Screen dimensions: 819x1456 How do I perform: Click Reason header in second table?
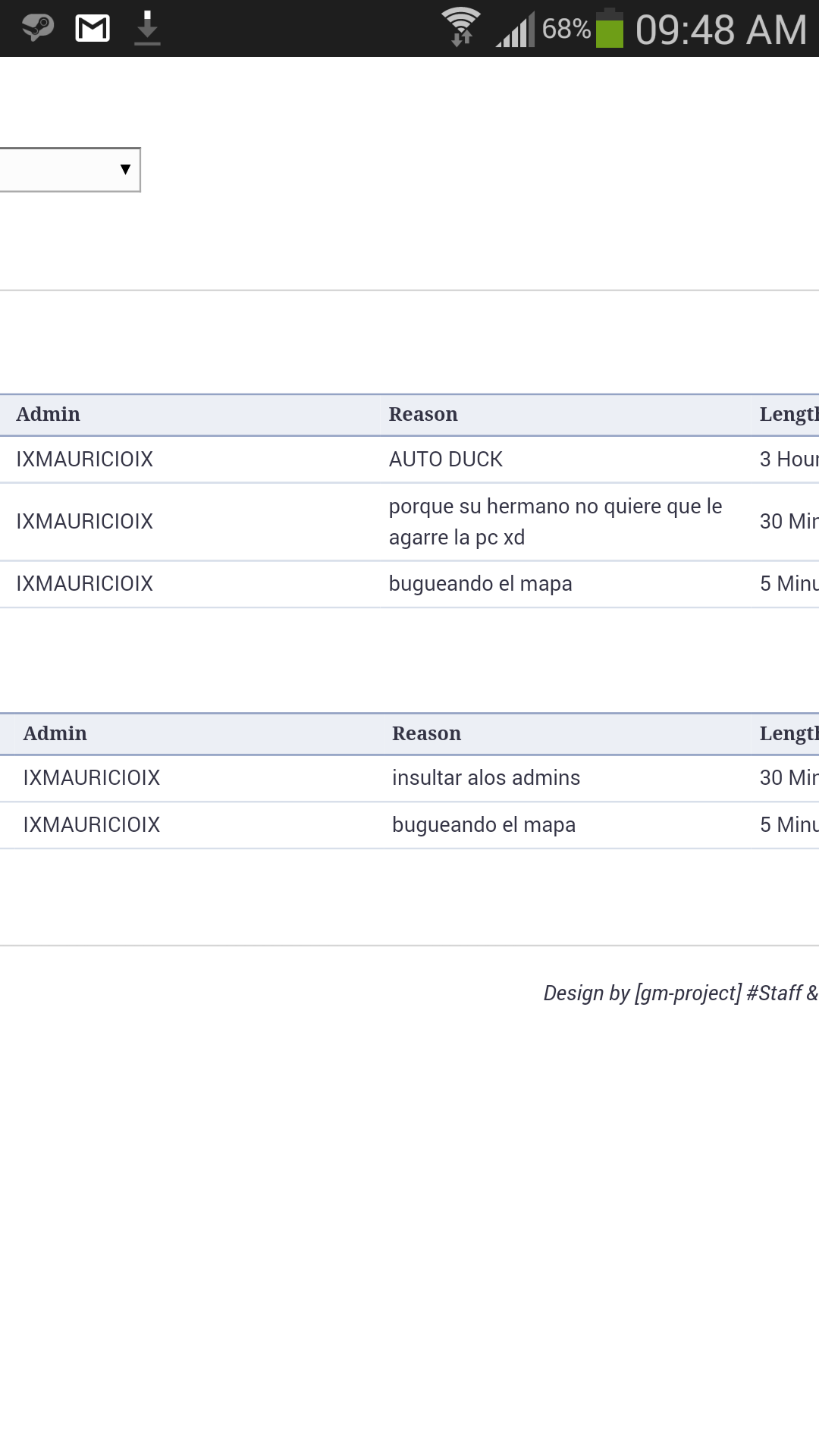pos(426,733)
